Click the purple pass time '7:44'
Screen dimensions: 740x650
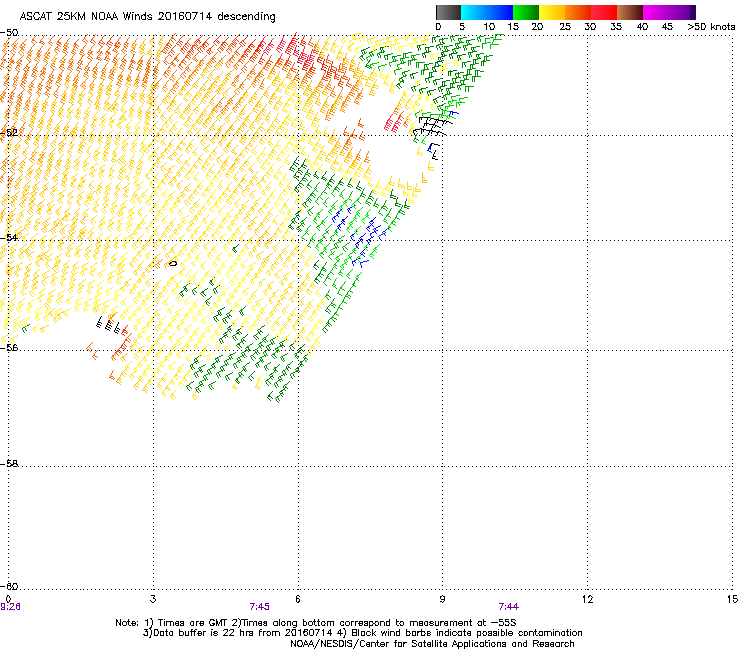pos(508,607)
